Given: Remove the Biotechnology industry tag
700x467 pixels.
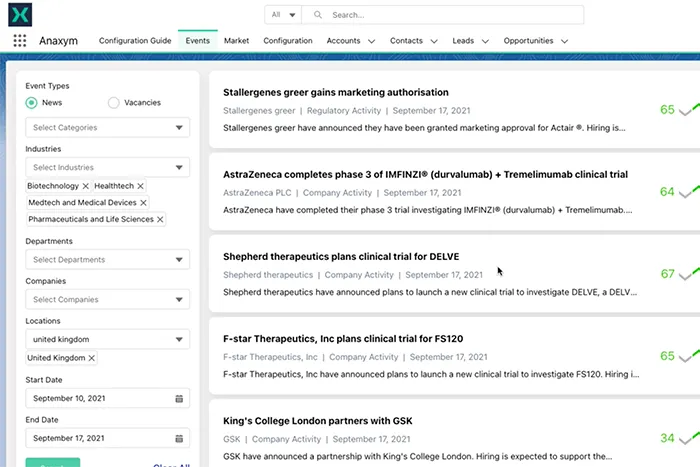Looking at the screenshot, I should pos(86,186).
